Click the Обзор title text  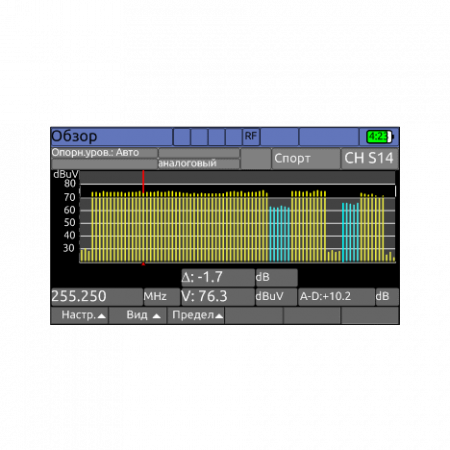[x=74, y=136]
